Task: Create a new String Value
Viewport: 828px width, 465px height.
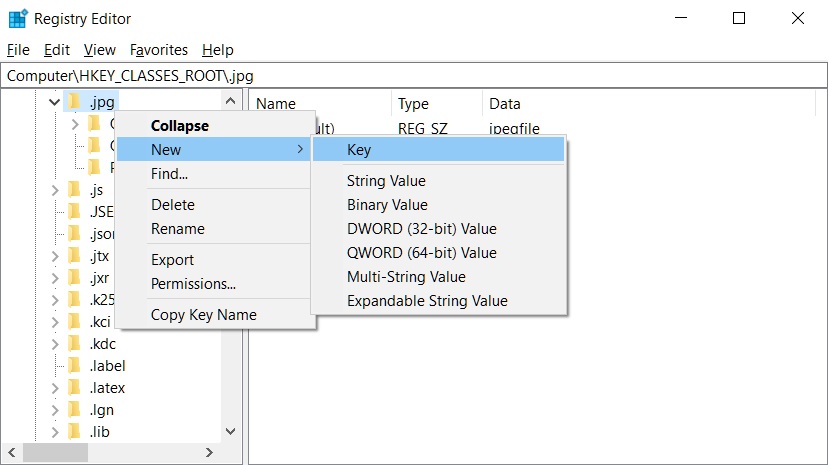Action: [439, 181]
